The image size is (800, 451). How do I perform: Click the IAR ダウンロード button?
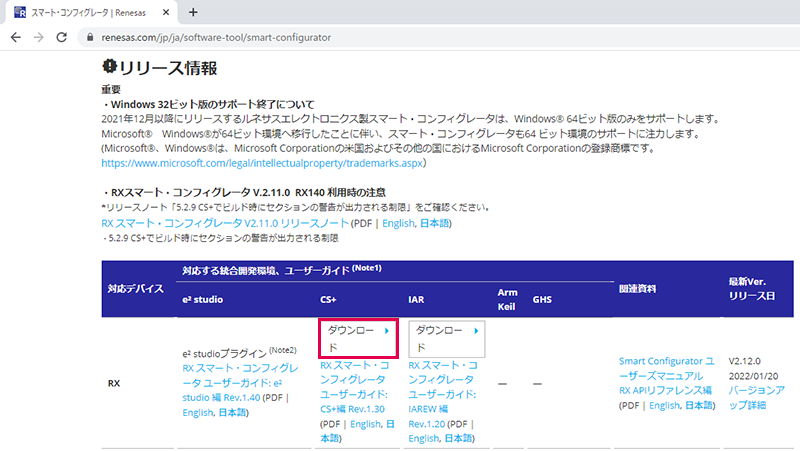(446, 339)
